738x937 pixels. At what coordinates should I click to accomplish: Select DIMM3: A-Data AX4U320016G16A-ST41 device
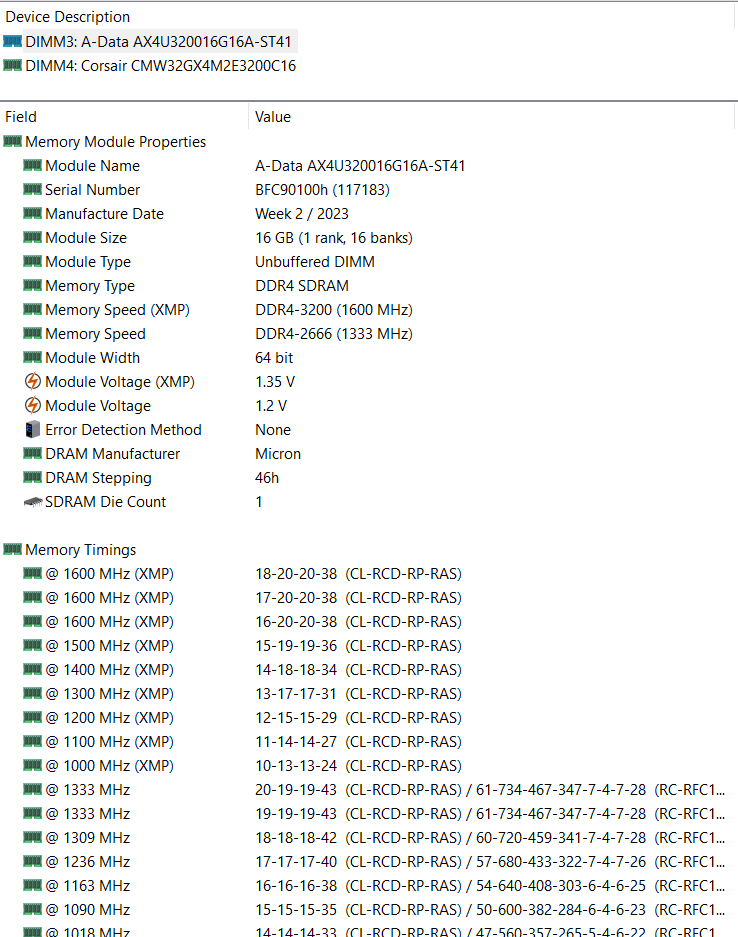[158, 41]
